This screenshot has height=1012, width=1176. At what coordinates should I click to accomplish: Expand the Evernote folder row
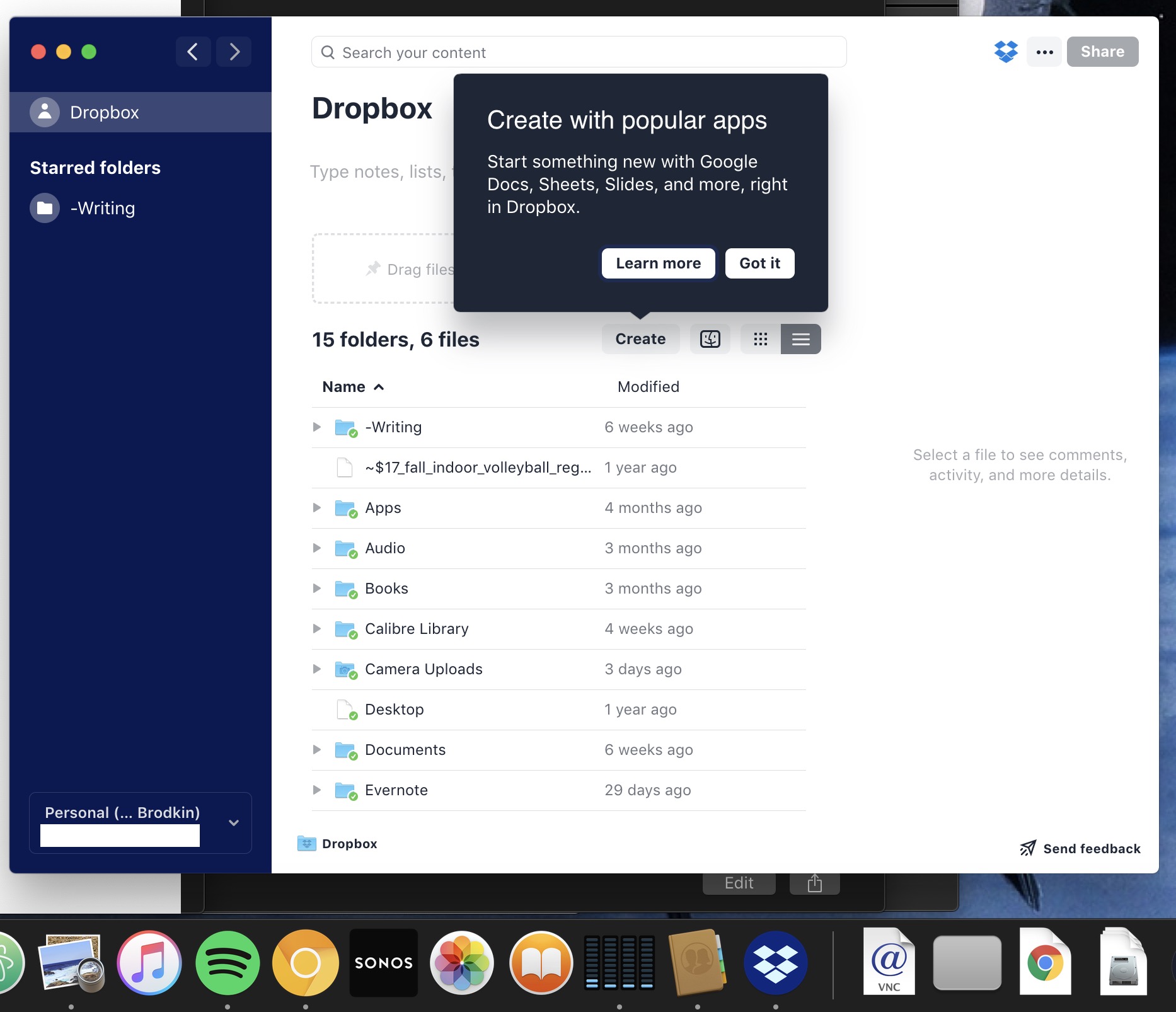coord(317,790)
